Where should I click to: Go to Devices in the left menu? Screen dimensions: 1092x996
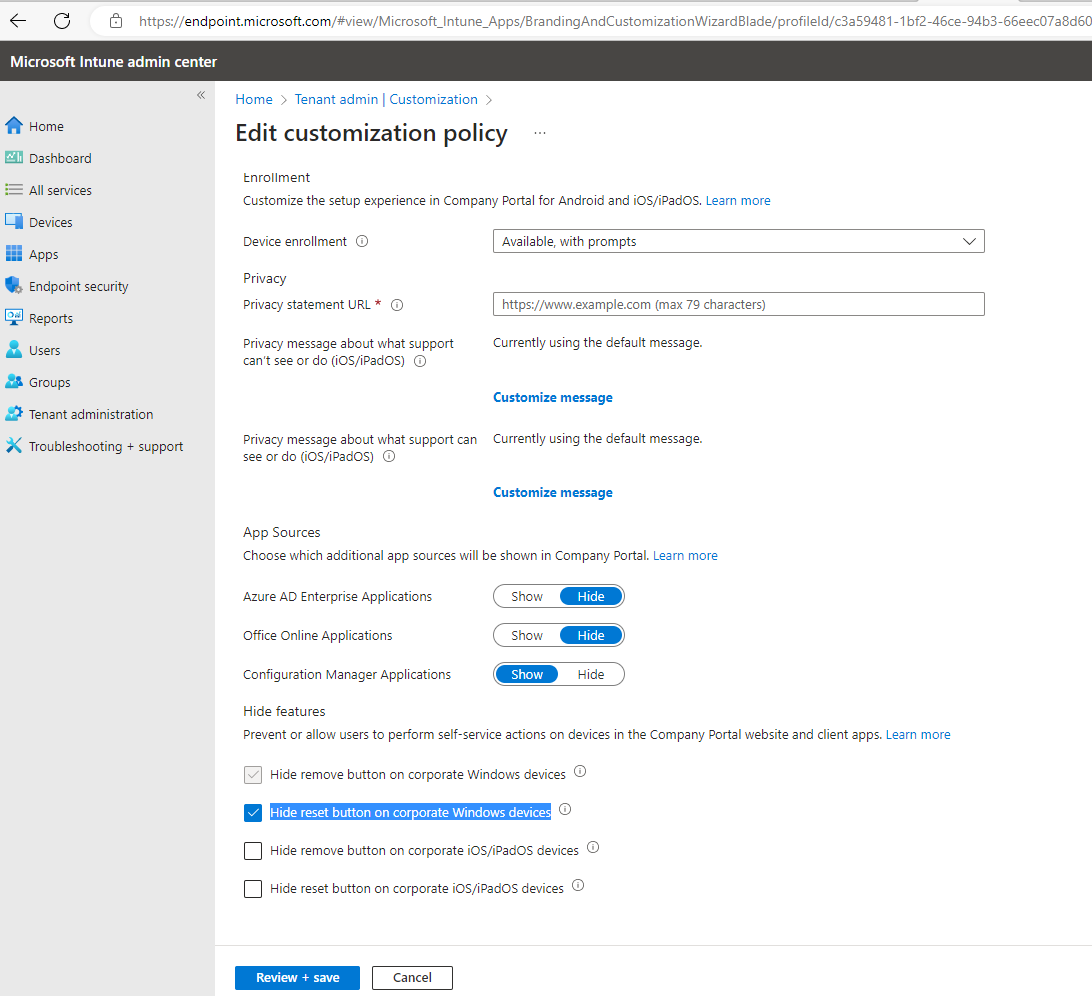pyautogui.click(x=50, y=222)
